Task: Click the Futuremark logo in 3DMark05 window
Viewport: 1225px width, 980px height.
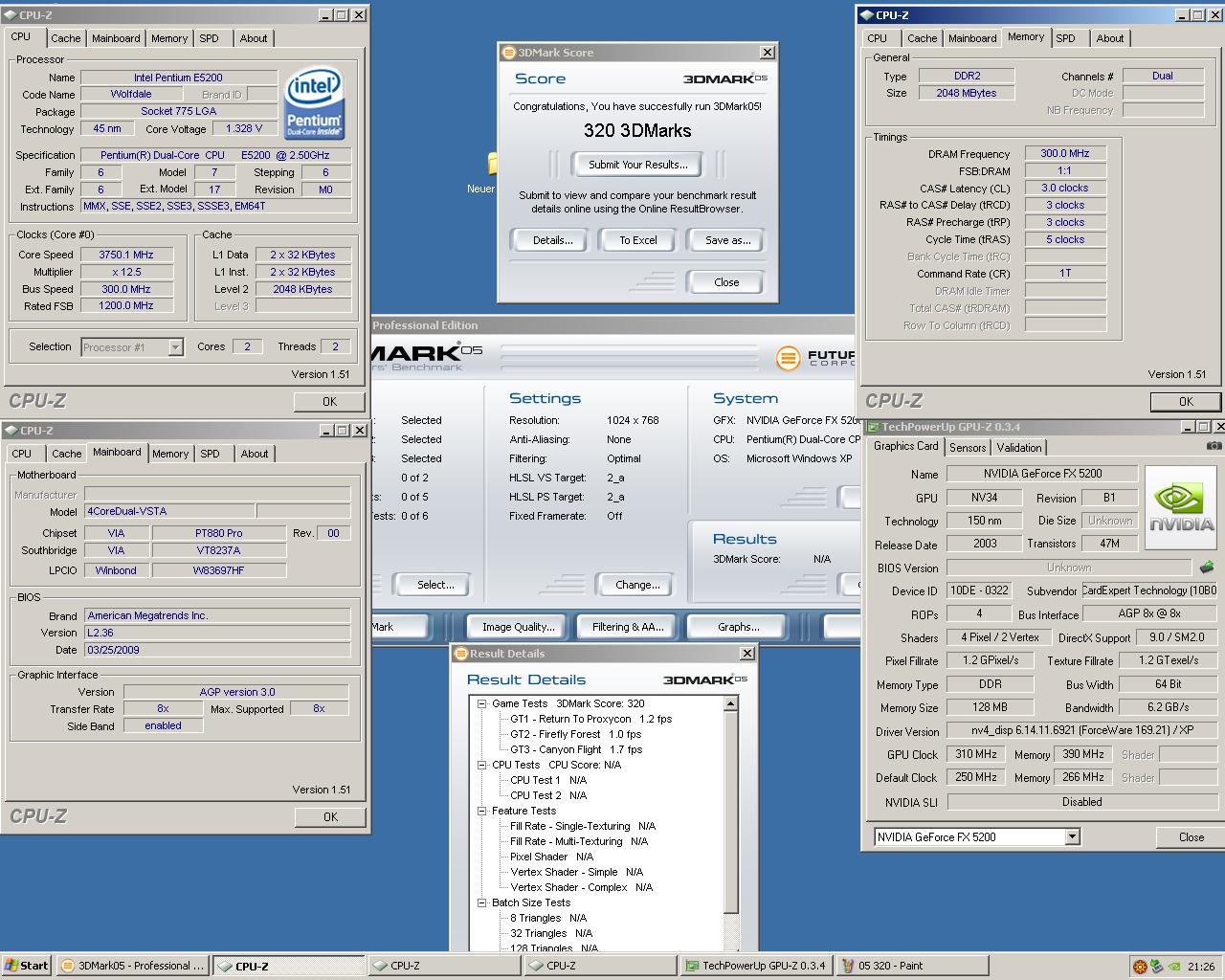Action: pos(787,359)
